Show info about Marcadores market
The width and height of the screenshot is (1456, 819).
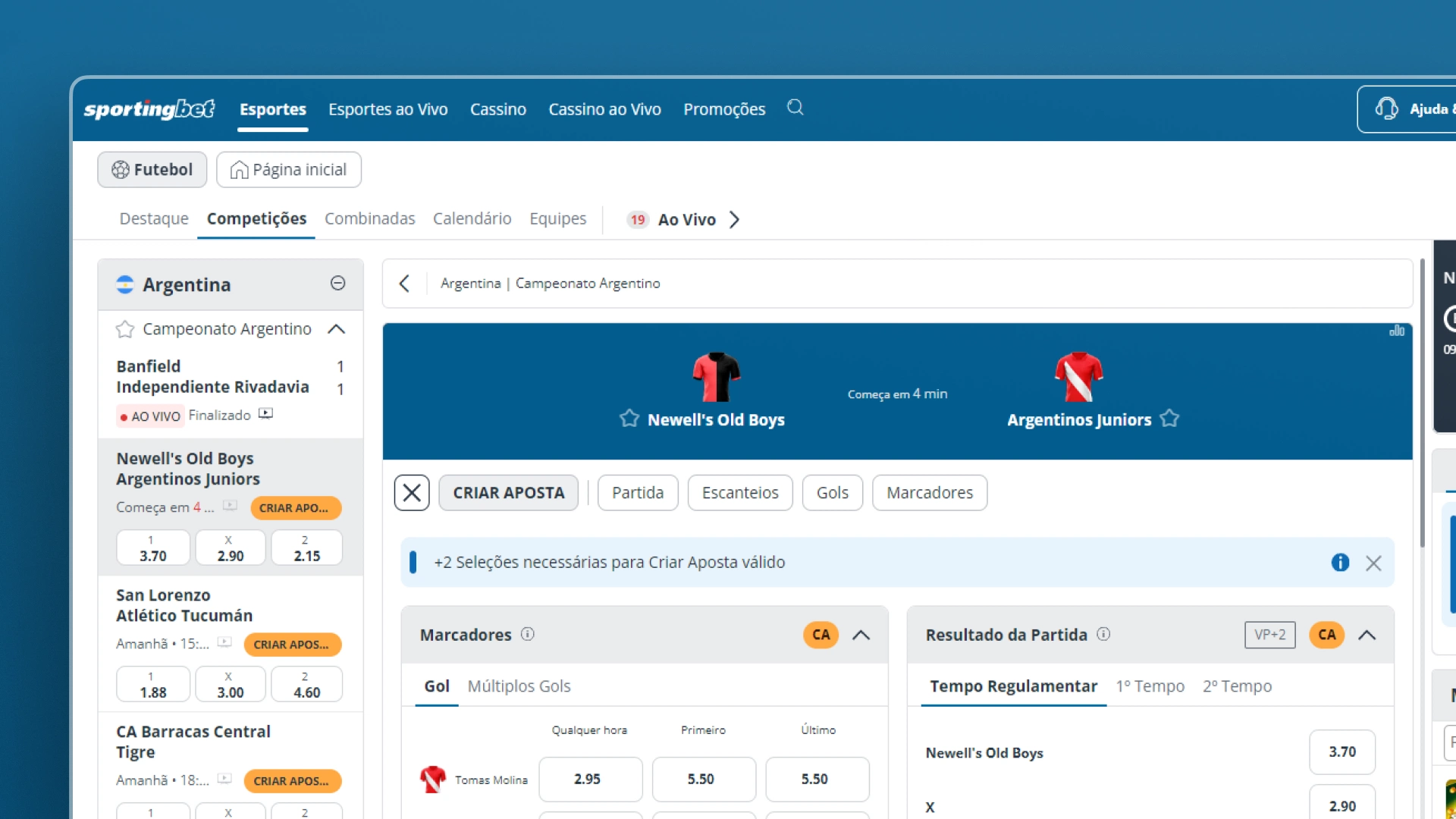pyautogui.click(x=528, y=634)
